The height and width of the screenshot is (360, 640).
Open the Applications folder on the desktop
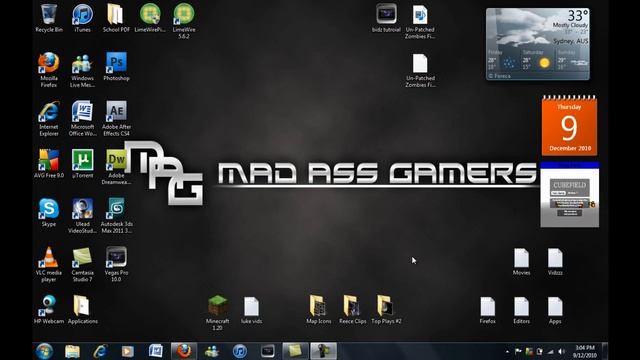(82, 309)
